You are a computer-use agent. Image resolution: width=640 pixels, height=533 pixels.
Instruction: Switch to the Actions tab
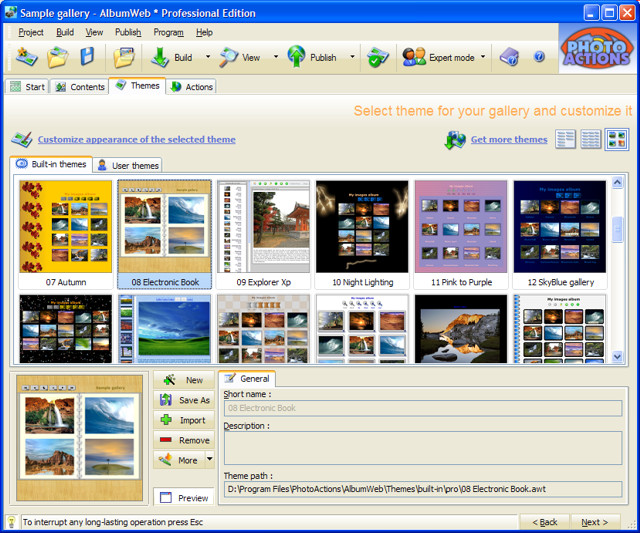click(191, 87)
